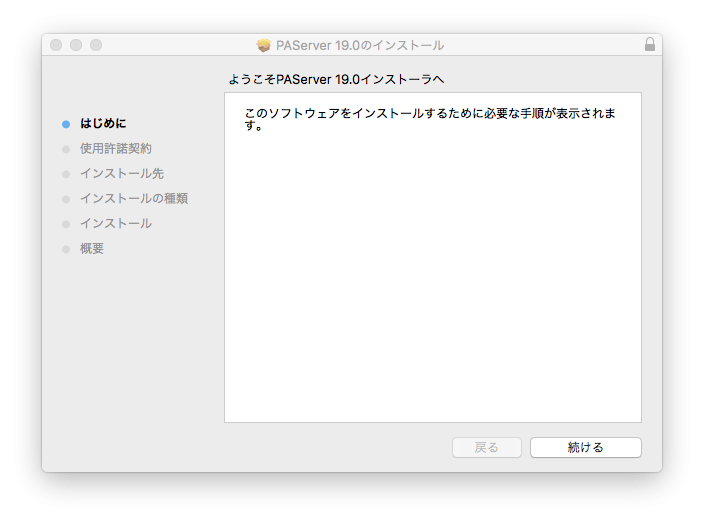Click the lock icon in the title bar
The width and height of the screenshot is (704, 522).
[x=650, y=44]
